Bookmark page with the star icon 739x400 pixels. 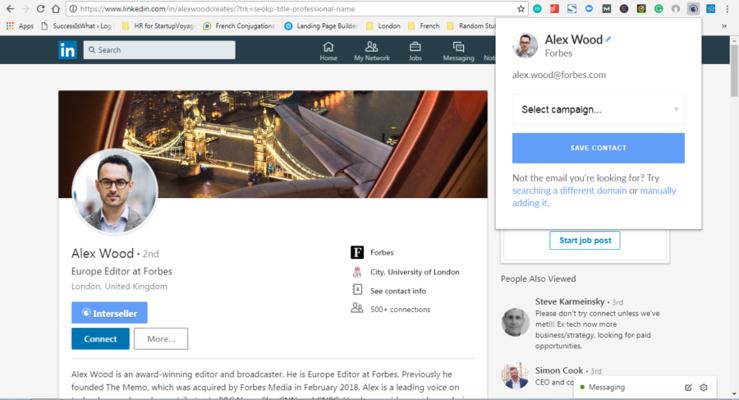pos(521,8)
